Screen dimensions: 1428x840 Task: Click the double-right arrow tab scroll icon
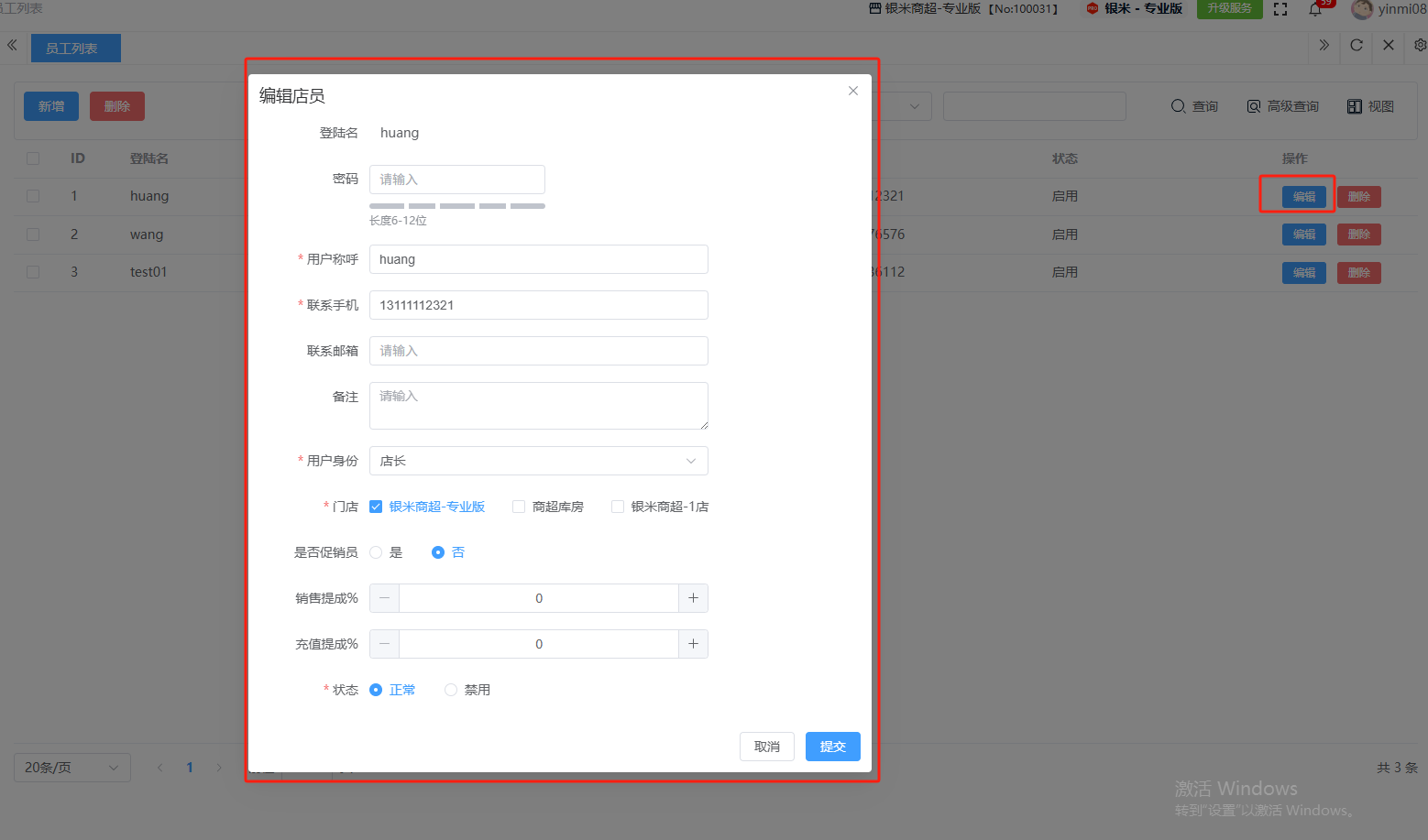1324,45
